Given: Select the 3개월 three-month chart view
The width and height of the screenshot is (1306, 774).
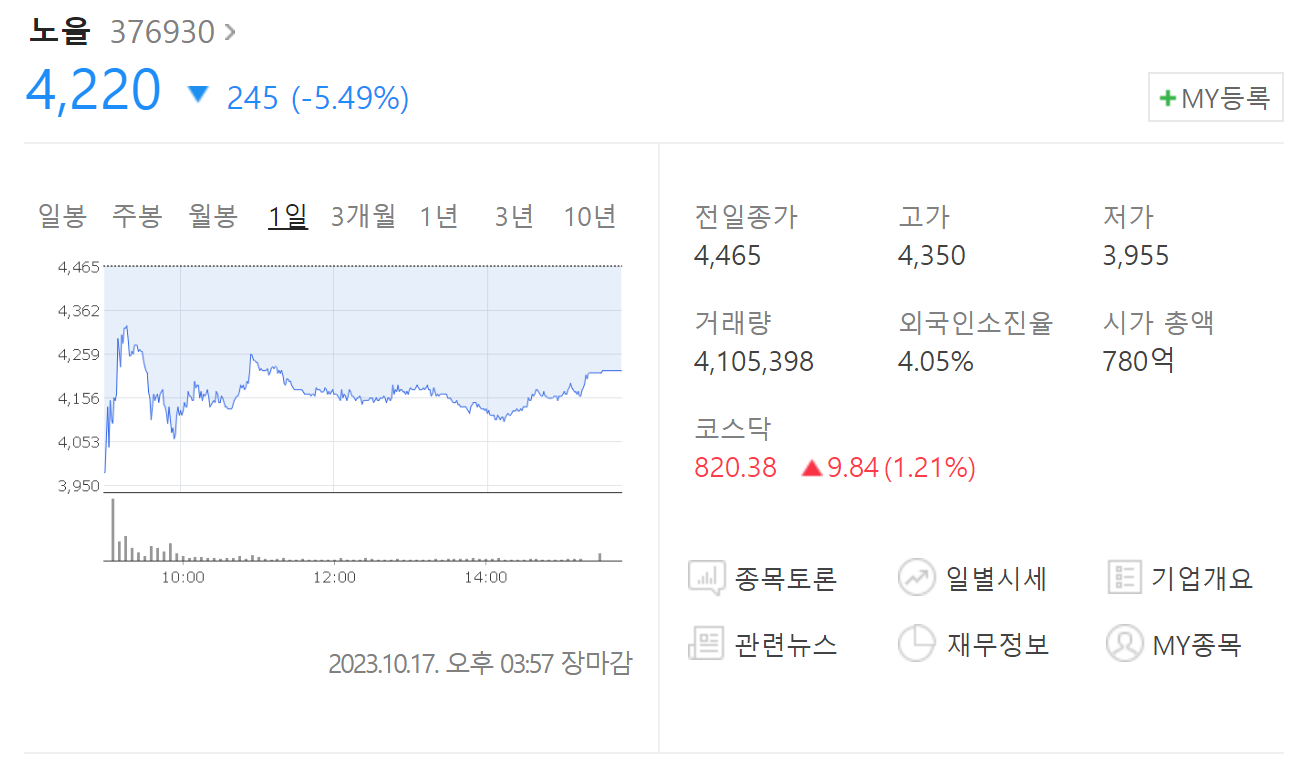Looking at the screenshot, I should pyautogui.click(x=361, y=215).
